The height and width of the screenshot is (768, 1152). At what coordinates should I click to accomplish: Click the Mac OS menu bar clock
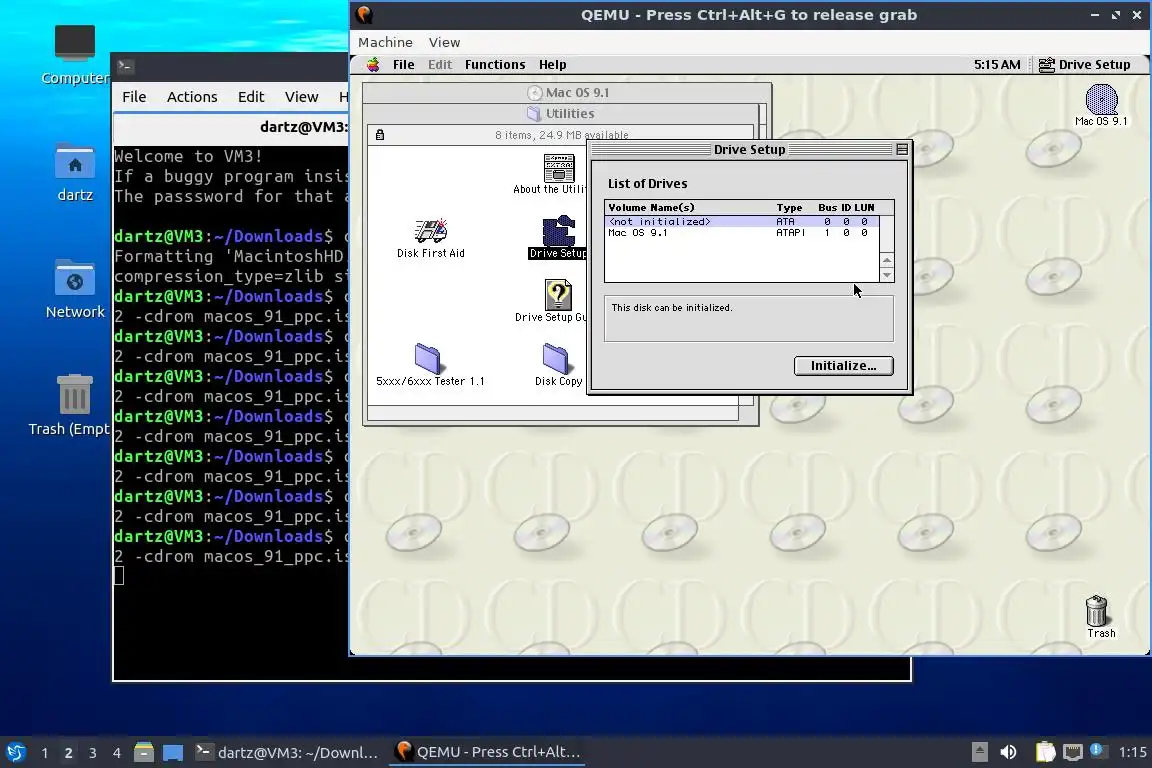997,65
